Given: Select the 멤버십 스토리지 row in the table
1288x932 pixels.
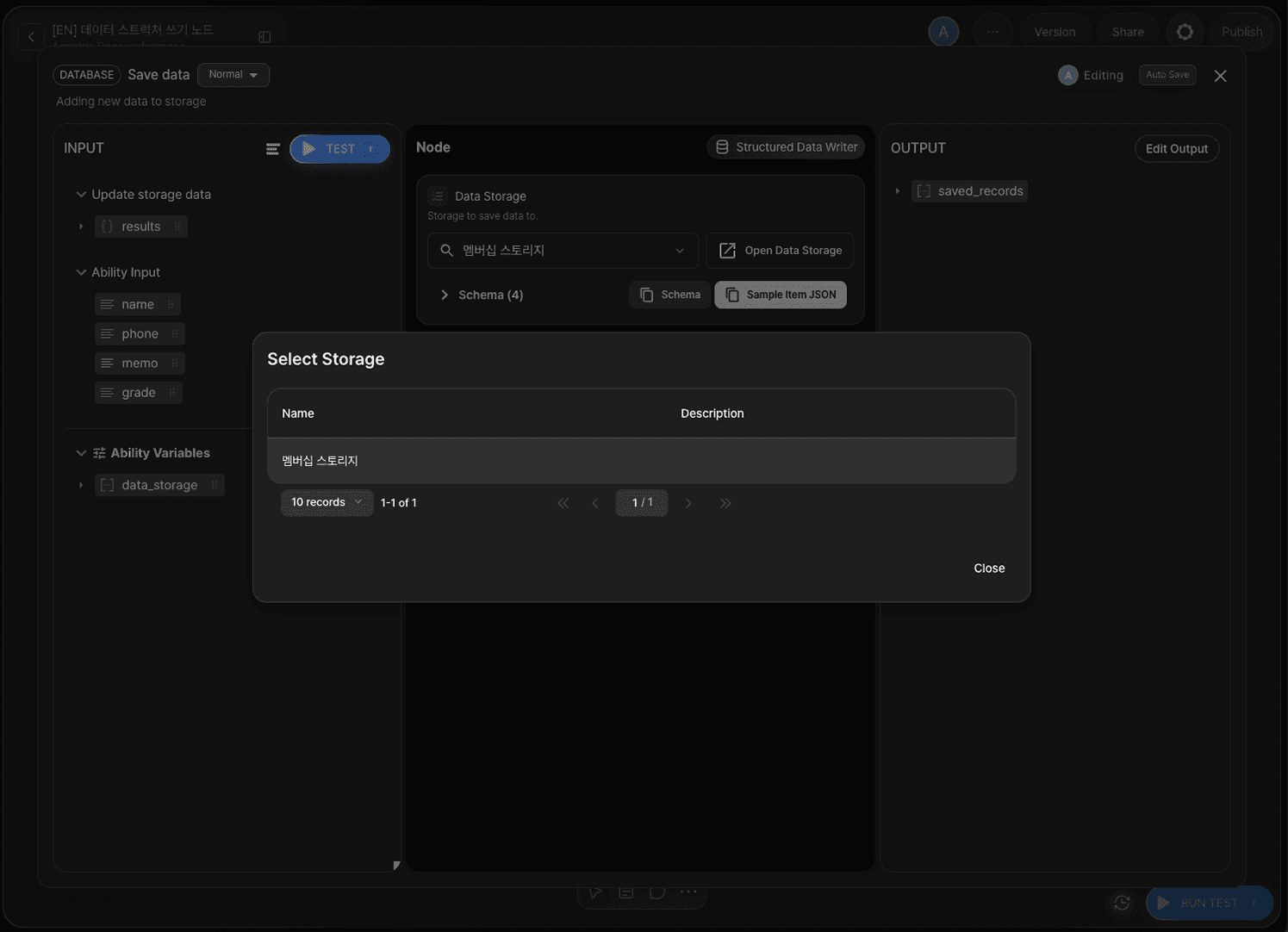Looking at the screenshot, I should (642, 461).
